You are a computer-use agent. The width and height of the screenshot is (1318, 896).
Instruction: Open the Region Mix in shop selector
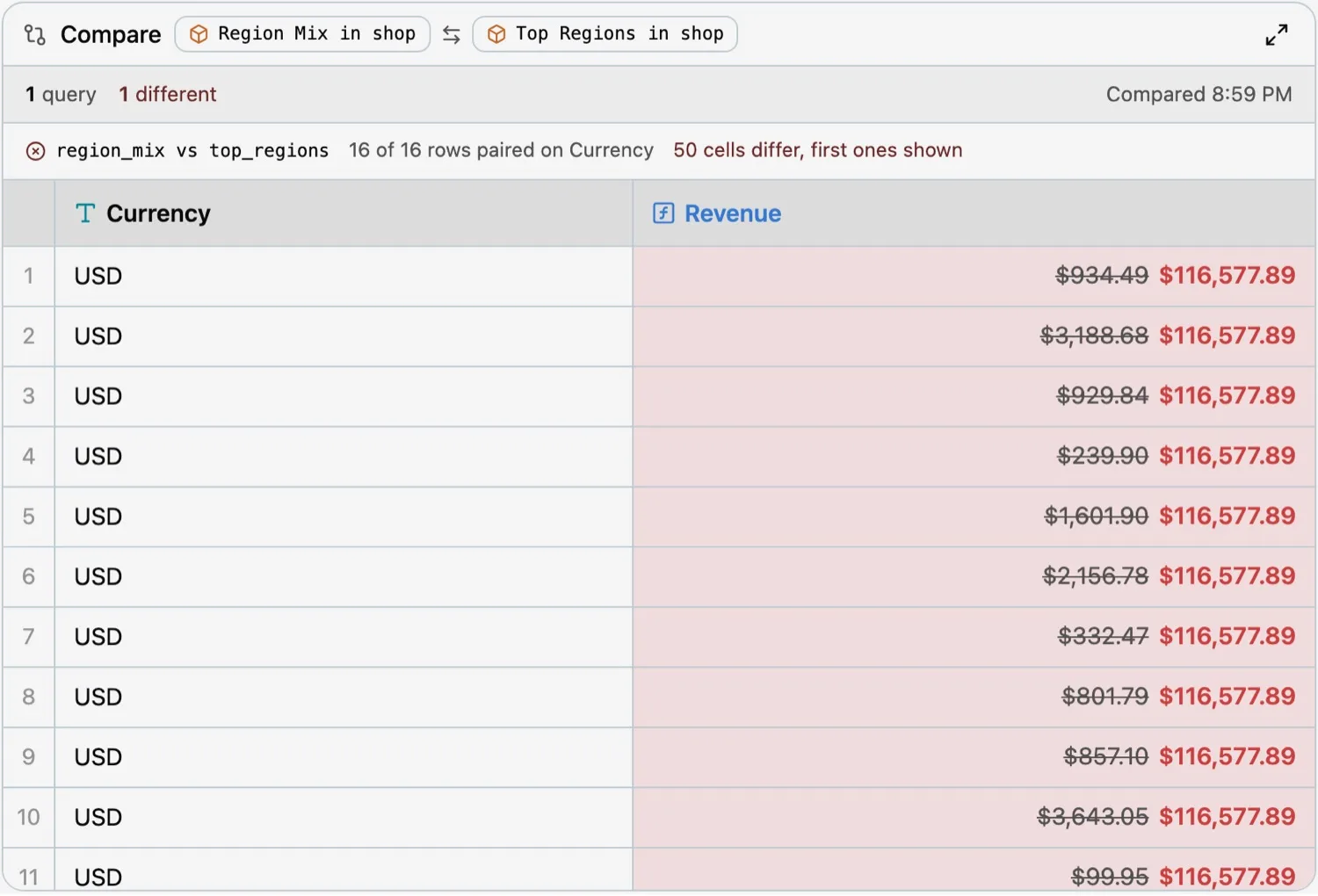(x=302, y=34)
